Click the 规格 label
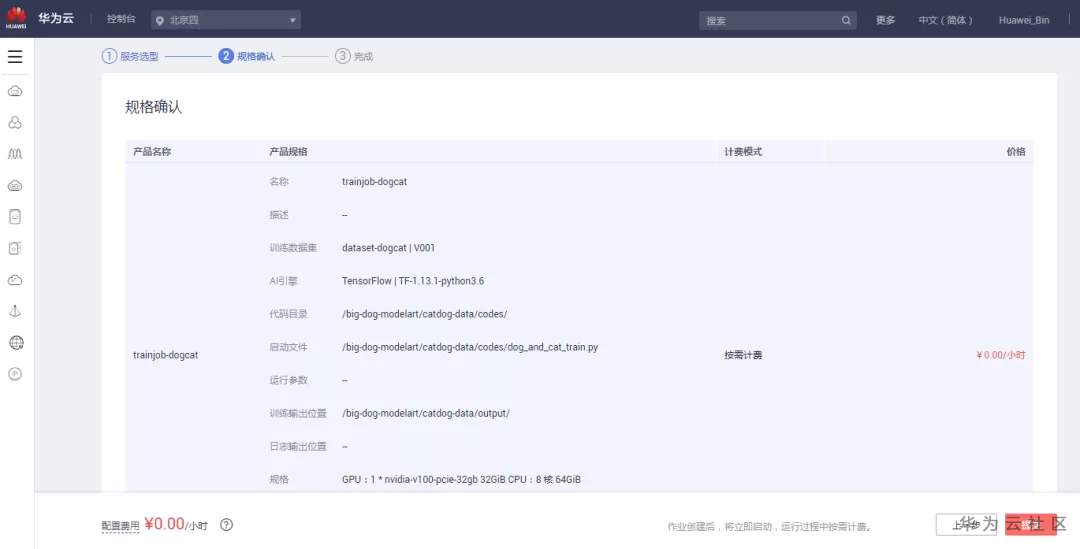The width and height of the screenshot is (1080, 549). [279, 479]
